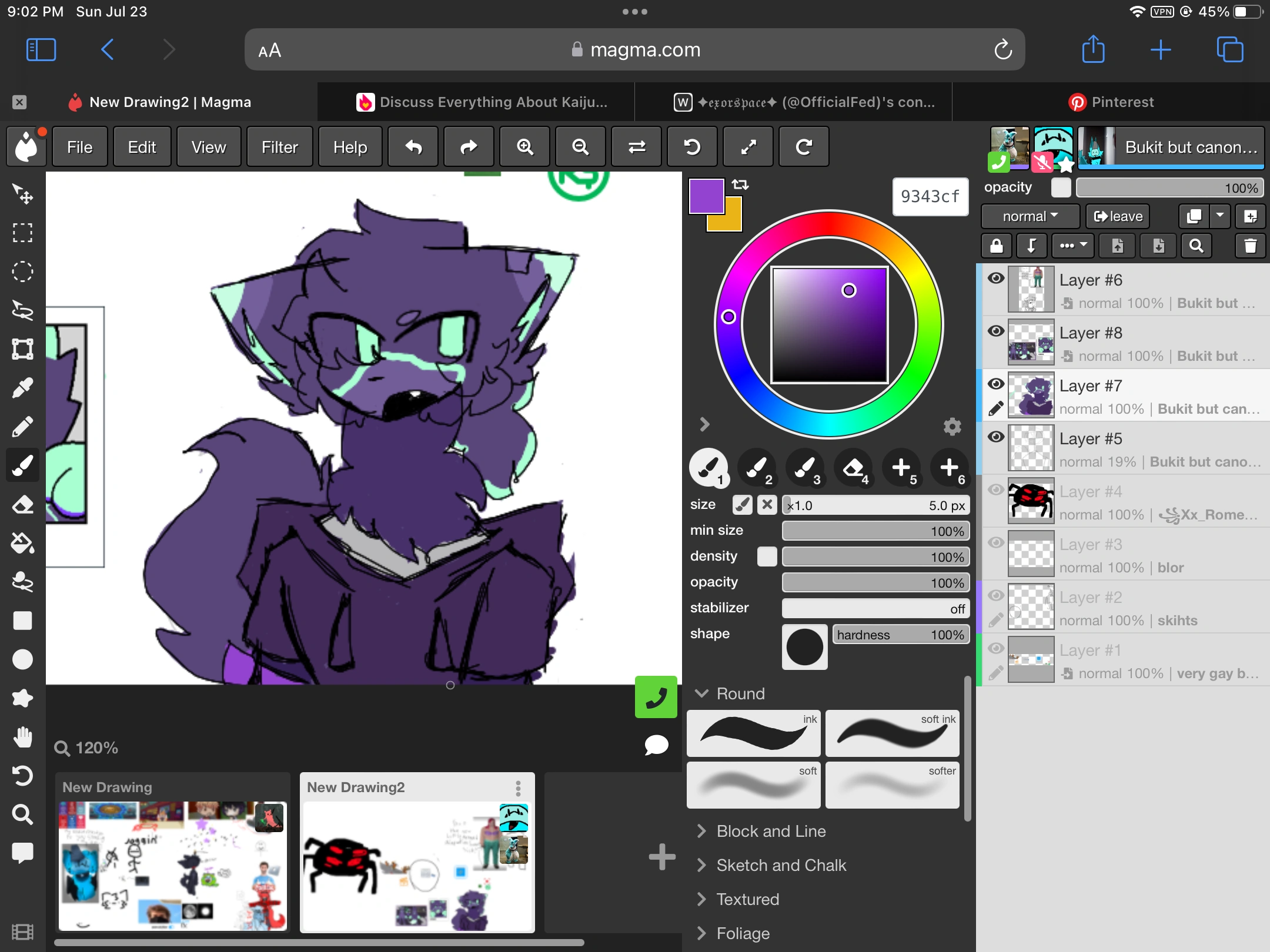The width and height of the screenshot is (1270, 952).
Task: Select the Eyedropper tool
Action: coord(24,387)
